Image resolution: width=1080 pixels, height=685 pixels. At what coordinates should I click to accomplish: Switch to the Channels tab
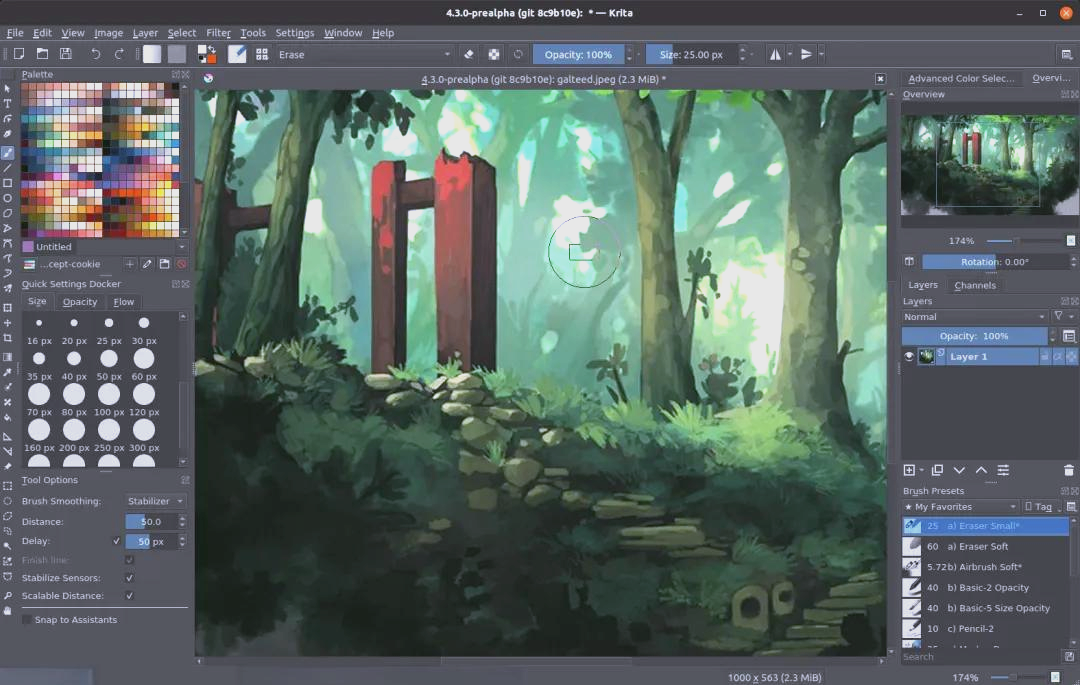(x=974, y=285)
